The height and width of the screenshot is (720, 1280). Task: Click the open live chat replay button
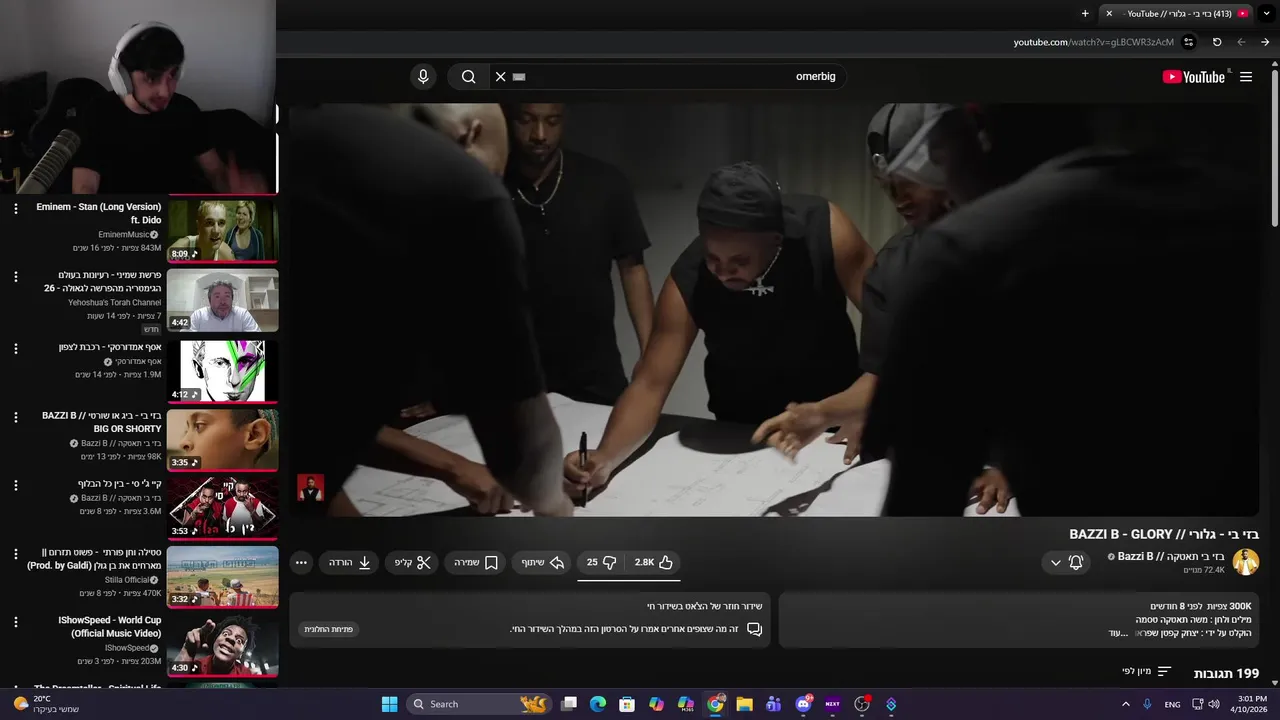point(329,629)
